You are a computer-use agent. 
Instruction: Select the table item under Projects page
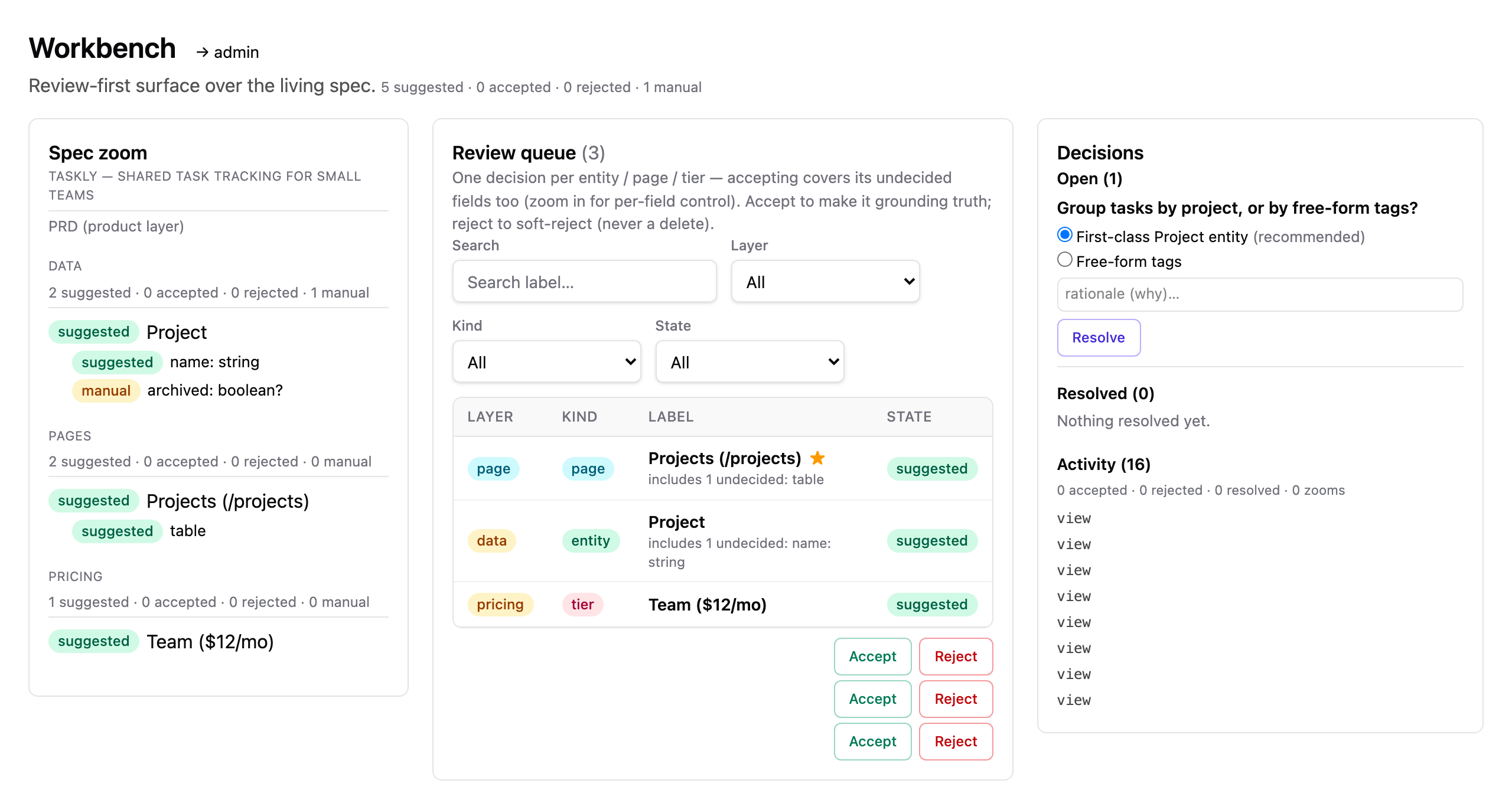[188, 531]
